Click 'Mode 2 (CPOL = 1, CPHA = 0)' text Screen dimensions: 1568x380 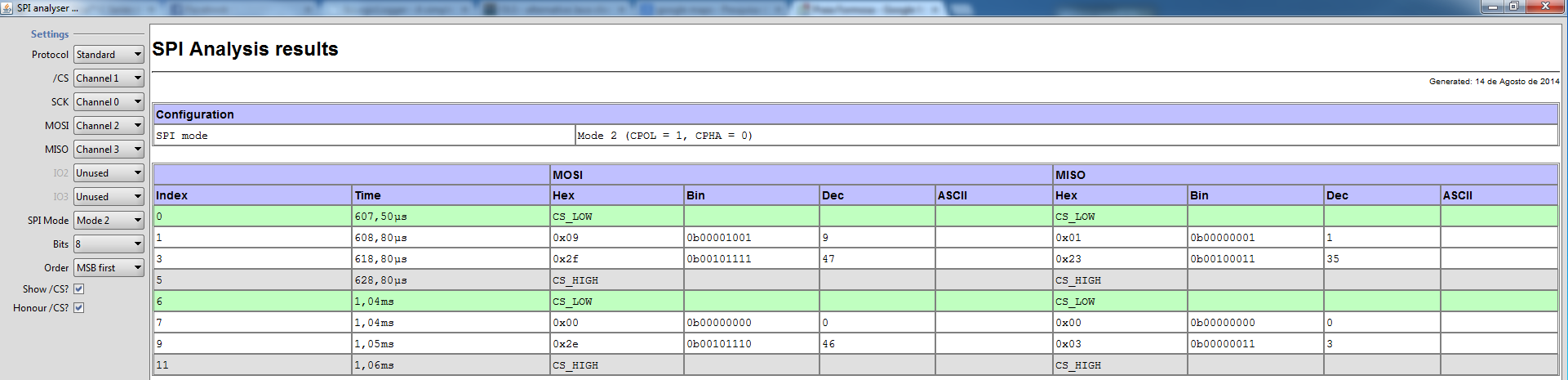(665, 136)
